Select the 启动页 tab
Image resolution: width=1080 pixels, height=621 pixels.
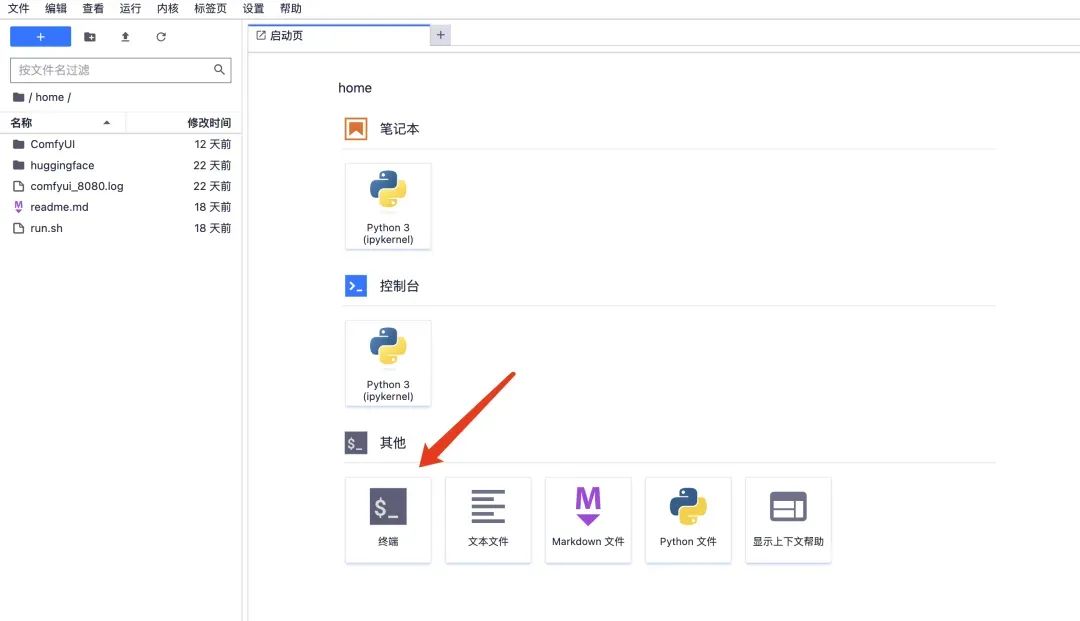click(x=286, y=36)
